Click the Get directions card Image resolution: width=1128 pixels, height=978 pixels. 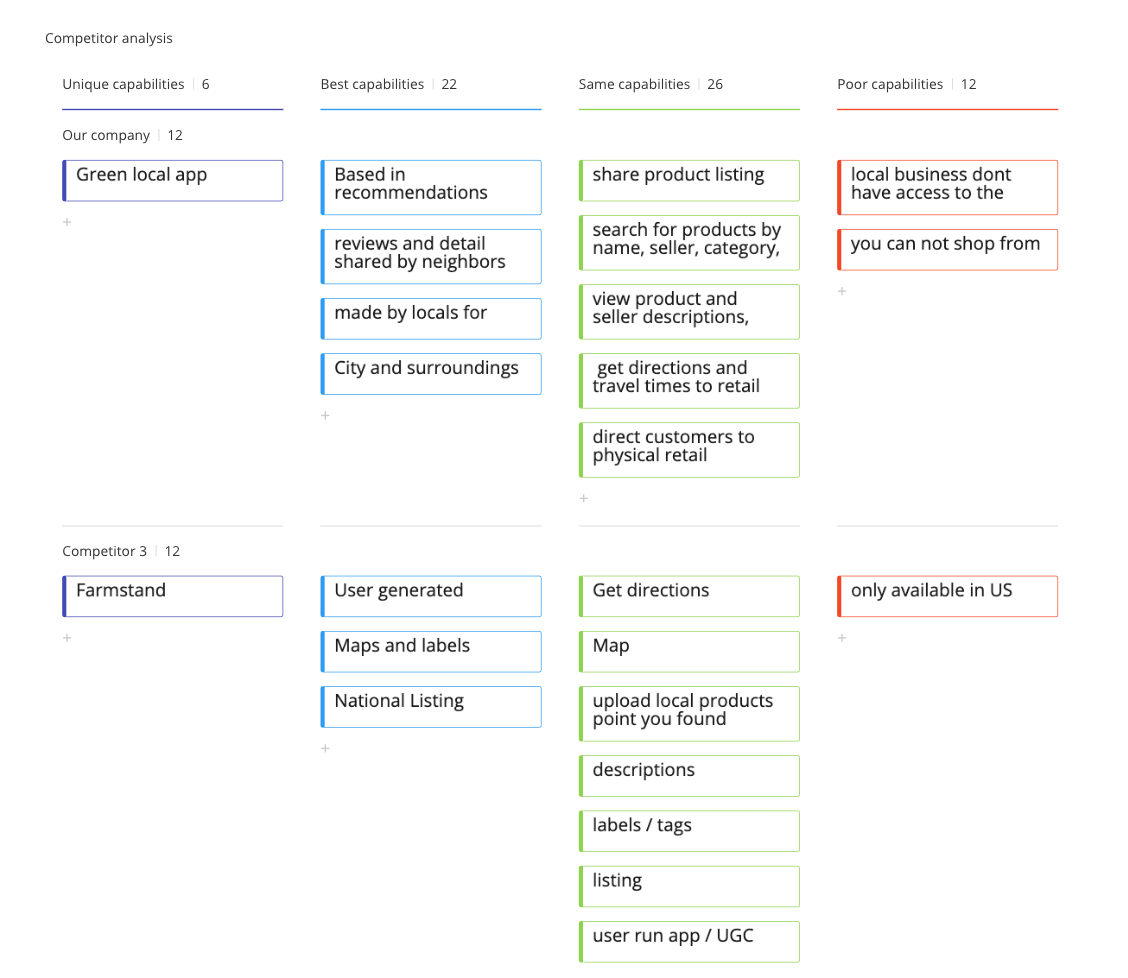pyautogui.click(x=689, y=596)
